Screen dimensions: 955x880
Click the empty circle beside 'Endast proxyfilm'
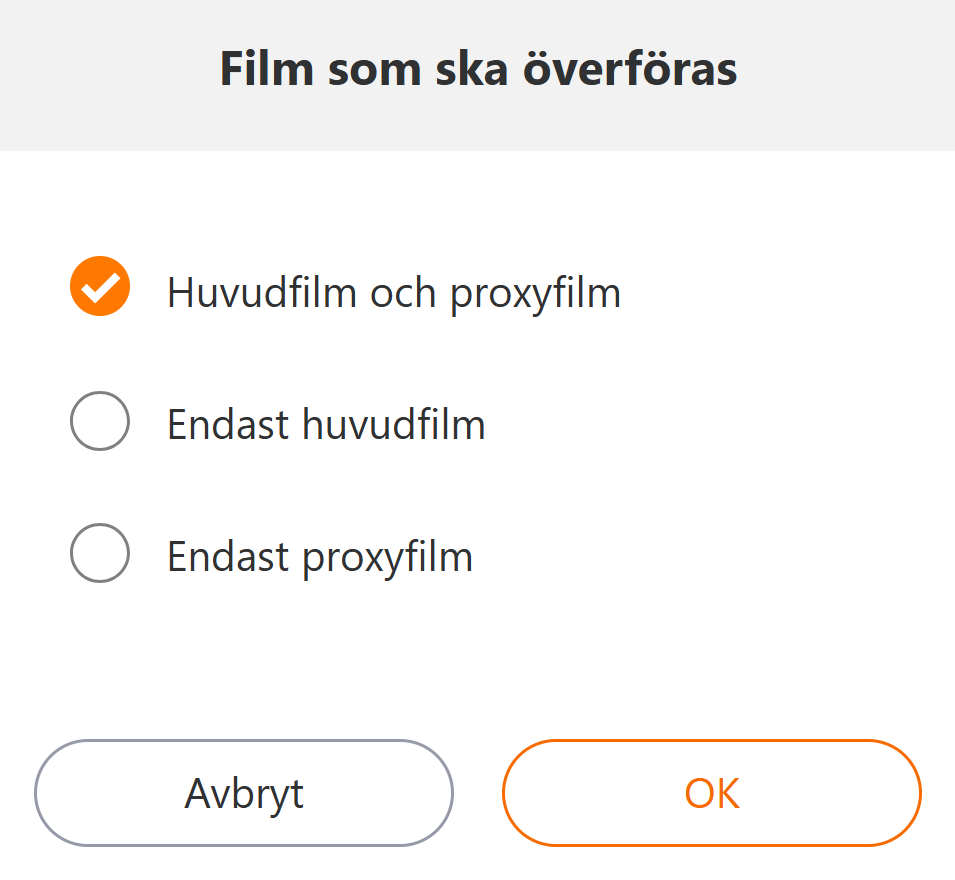pos(100,553)
